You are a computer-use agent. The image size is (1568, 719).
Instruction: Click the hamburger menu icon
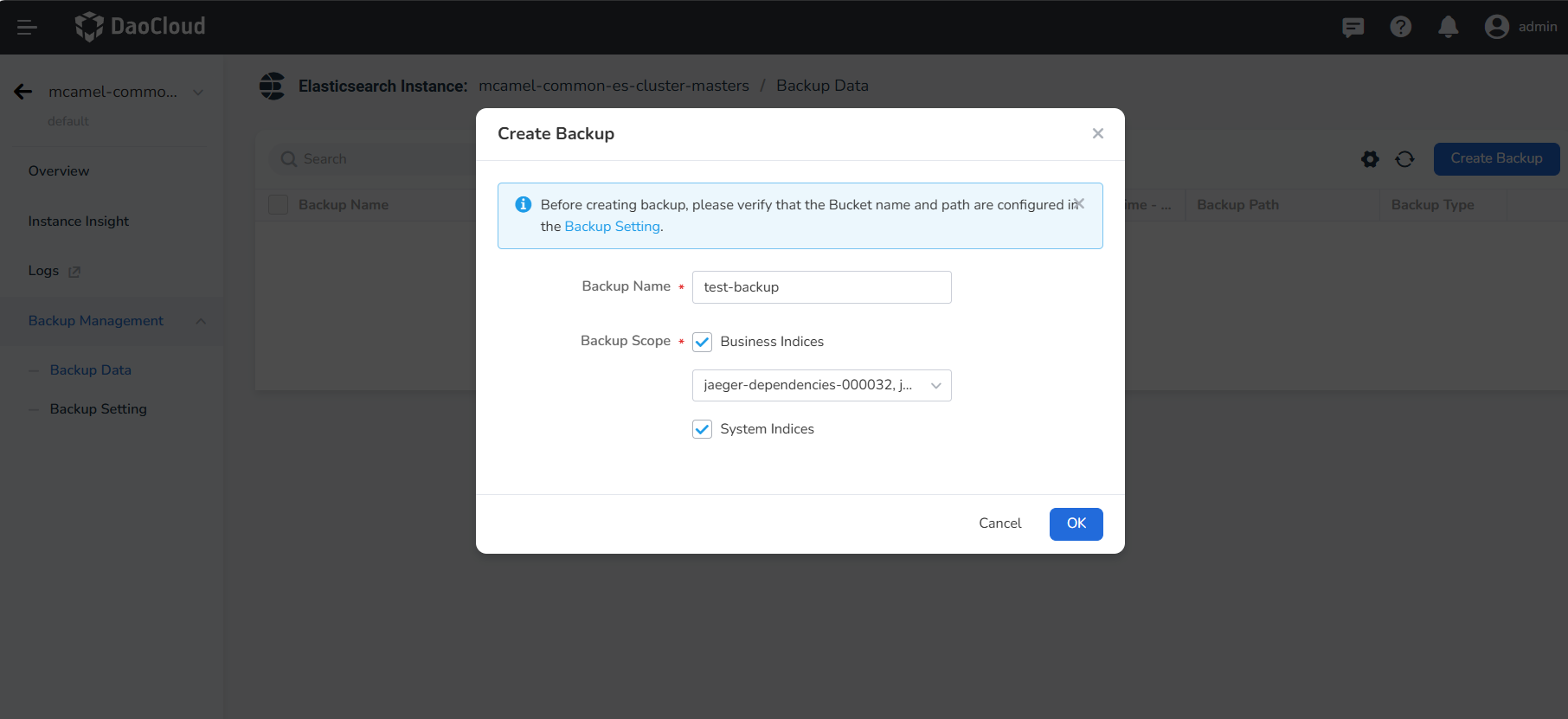point(27,27)
